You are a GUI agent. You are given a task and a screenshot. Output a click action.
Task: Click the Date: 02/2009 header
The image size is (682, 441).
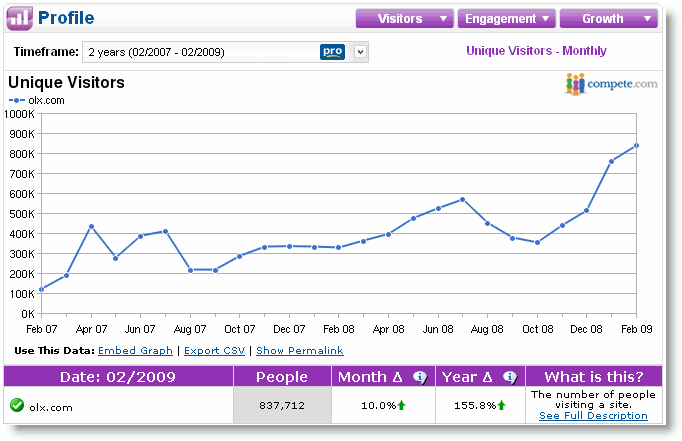(x=118, y=377)
